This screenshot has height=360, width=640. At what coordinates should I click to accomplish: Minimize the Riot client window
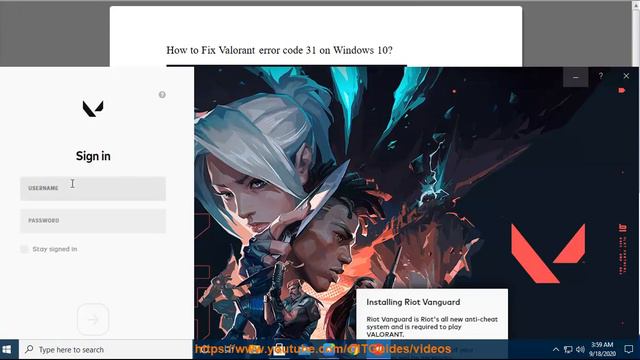click(576, 77)
